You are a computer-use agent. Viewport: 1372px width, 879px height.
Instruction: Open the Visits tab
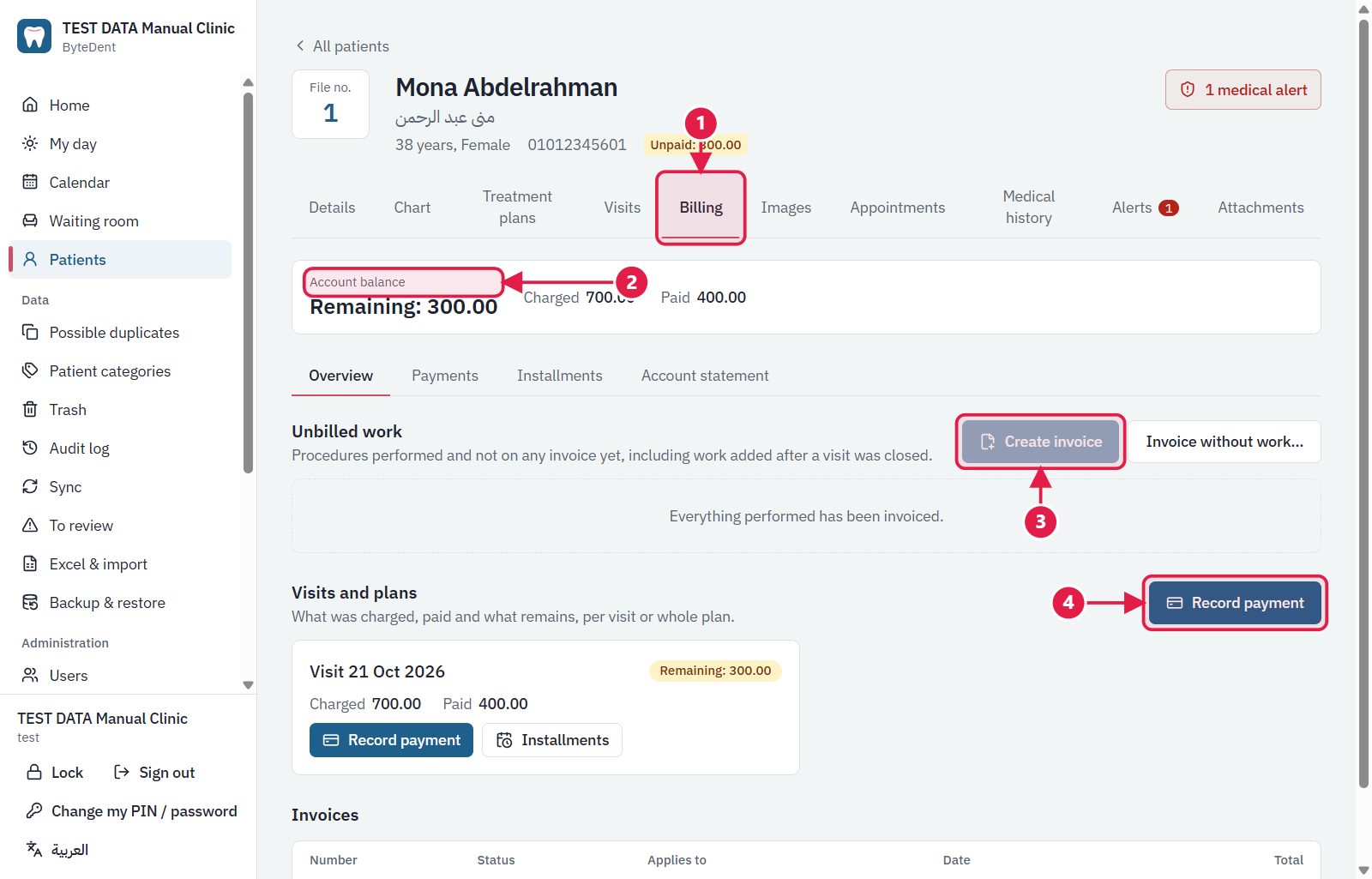click(x=622, y=208)
